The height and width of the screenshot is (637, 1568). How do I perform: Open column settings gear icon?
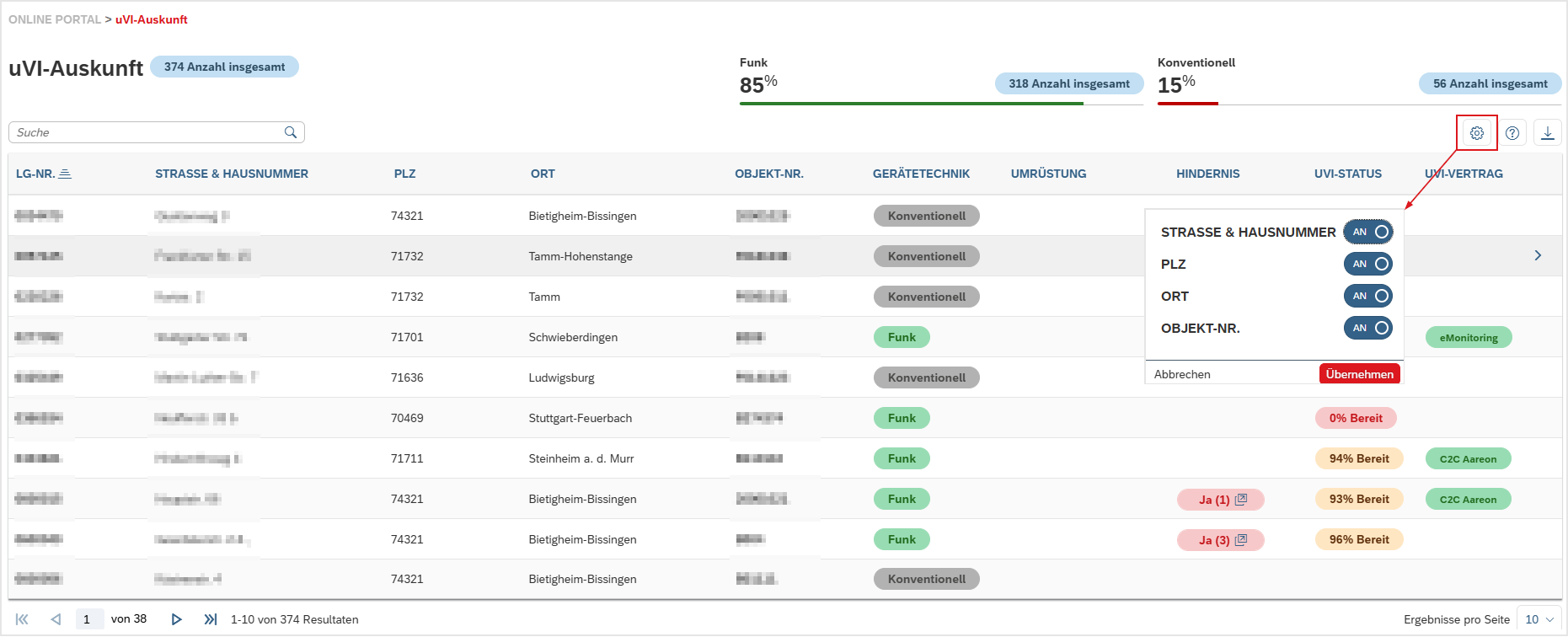(1476, 133)
